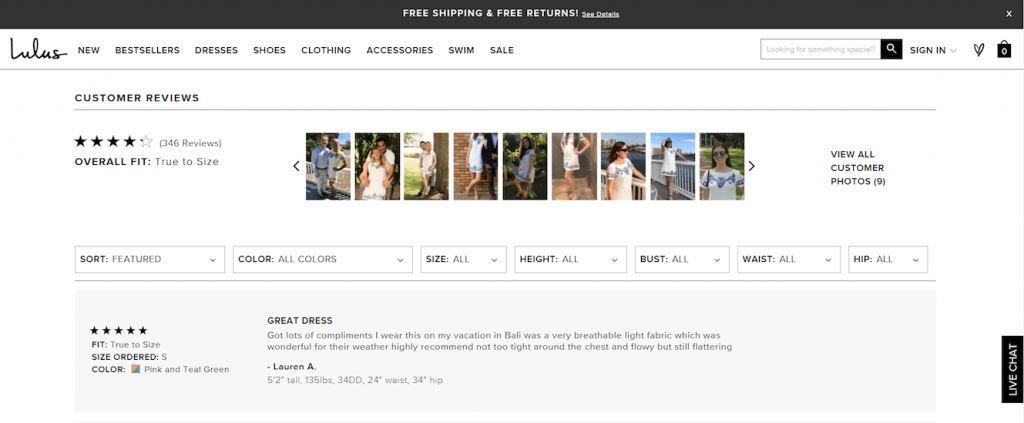Open the Size filter dropdown
Screen dimensions: 1024x423
point(463,259)
